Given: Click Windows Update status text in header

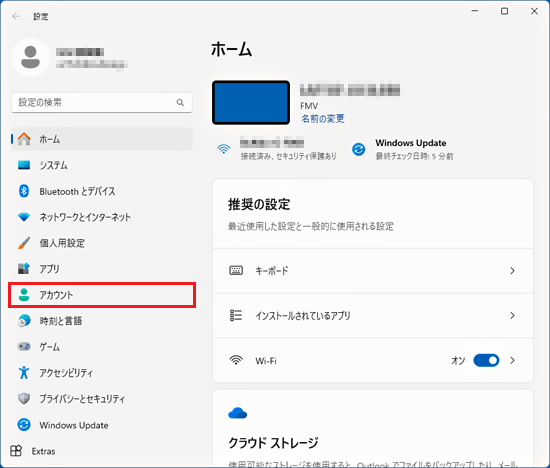Looking at the screenshot, I should coord(411,143).
